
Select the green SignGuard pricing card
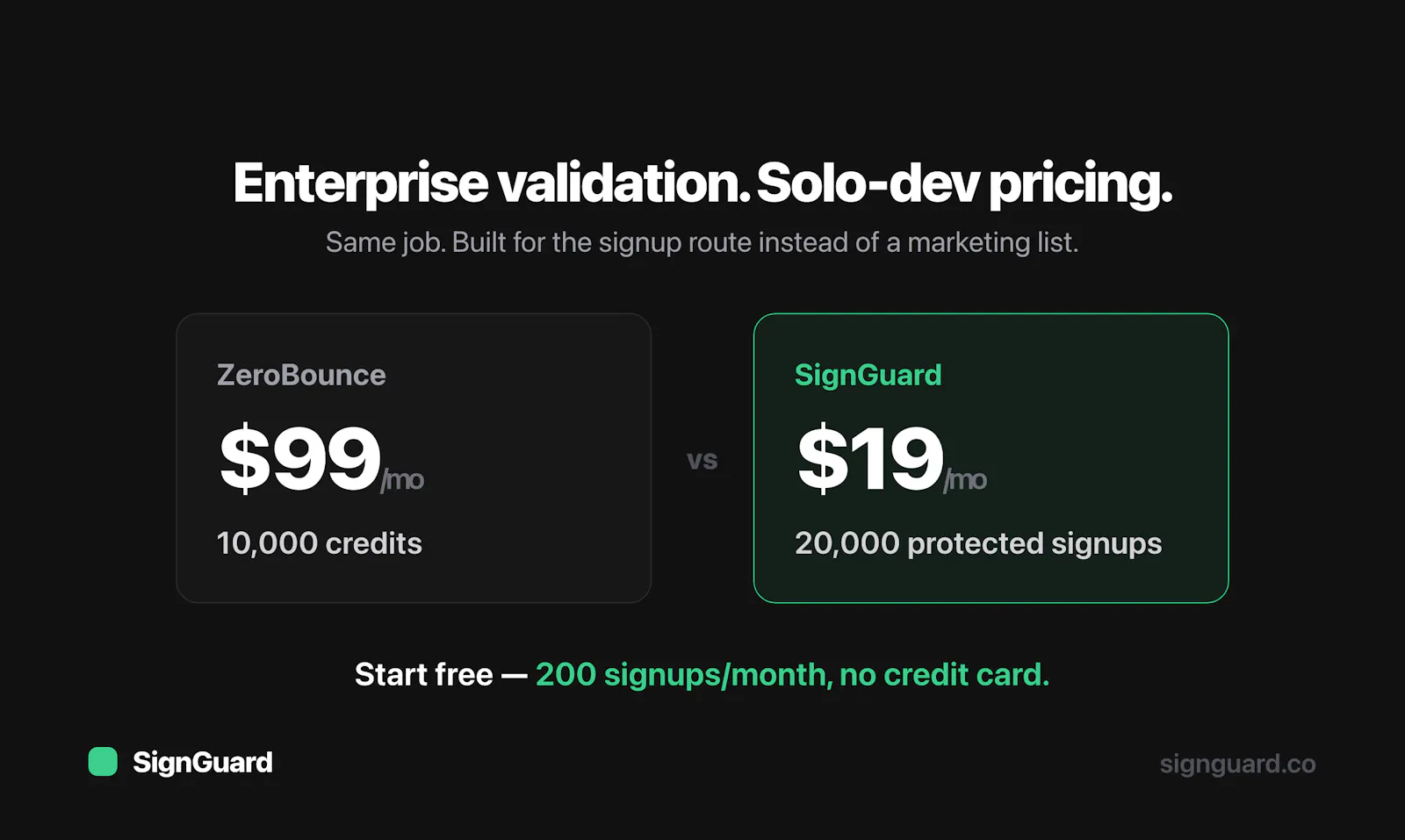(x=991, y=458)
